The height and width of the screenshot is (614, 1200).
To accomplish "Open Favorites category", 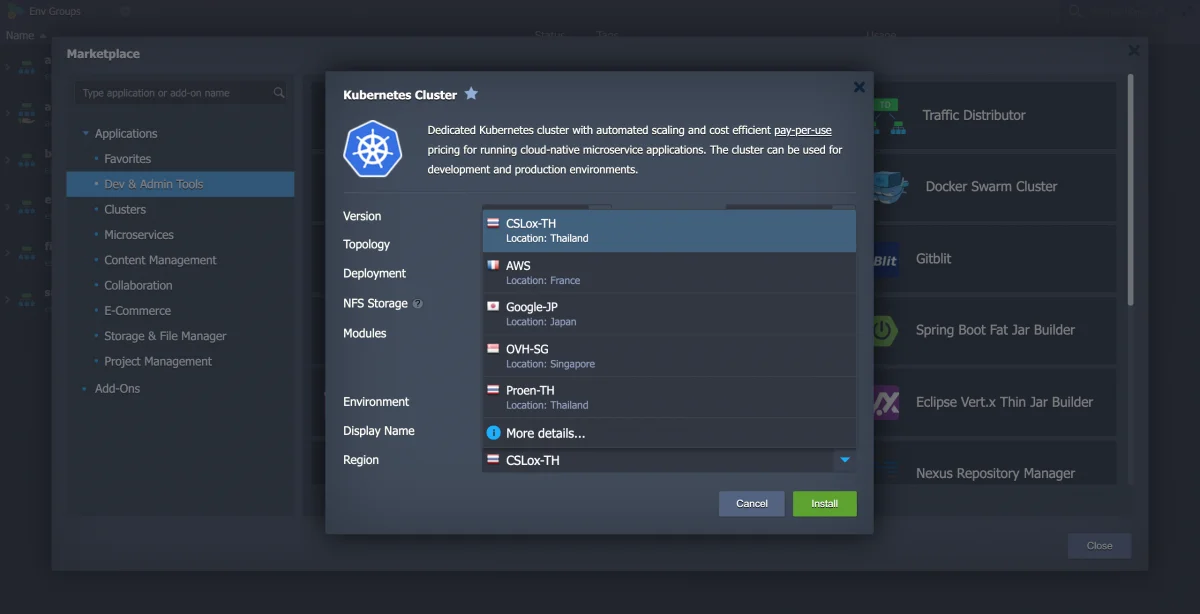I will tap(127, 159).
